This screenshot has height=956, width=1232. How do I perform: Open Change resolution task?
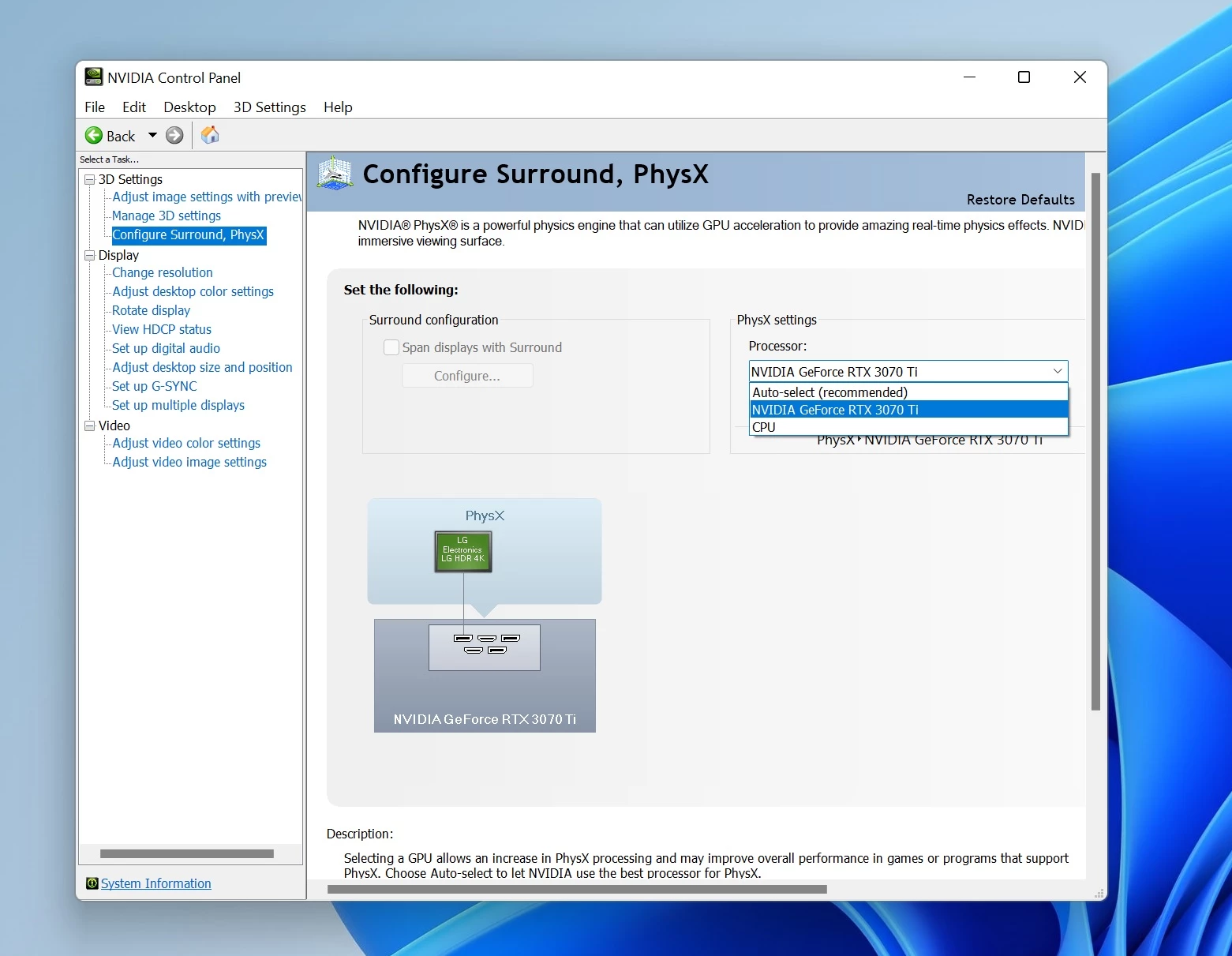click(163, 272)
